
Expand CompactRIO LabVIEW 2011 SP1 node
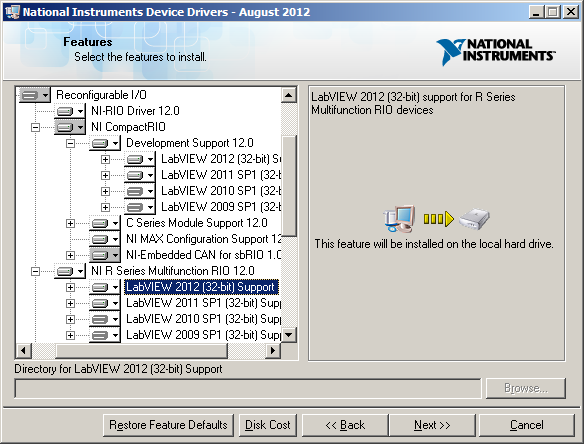105,175
